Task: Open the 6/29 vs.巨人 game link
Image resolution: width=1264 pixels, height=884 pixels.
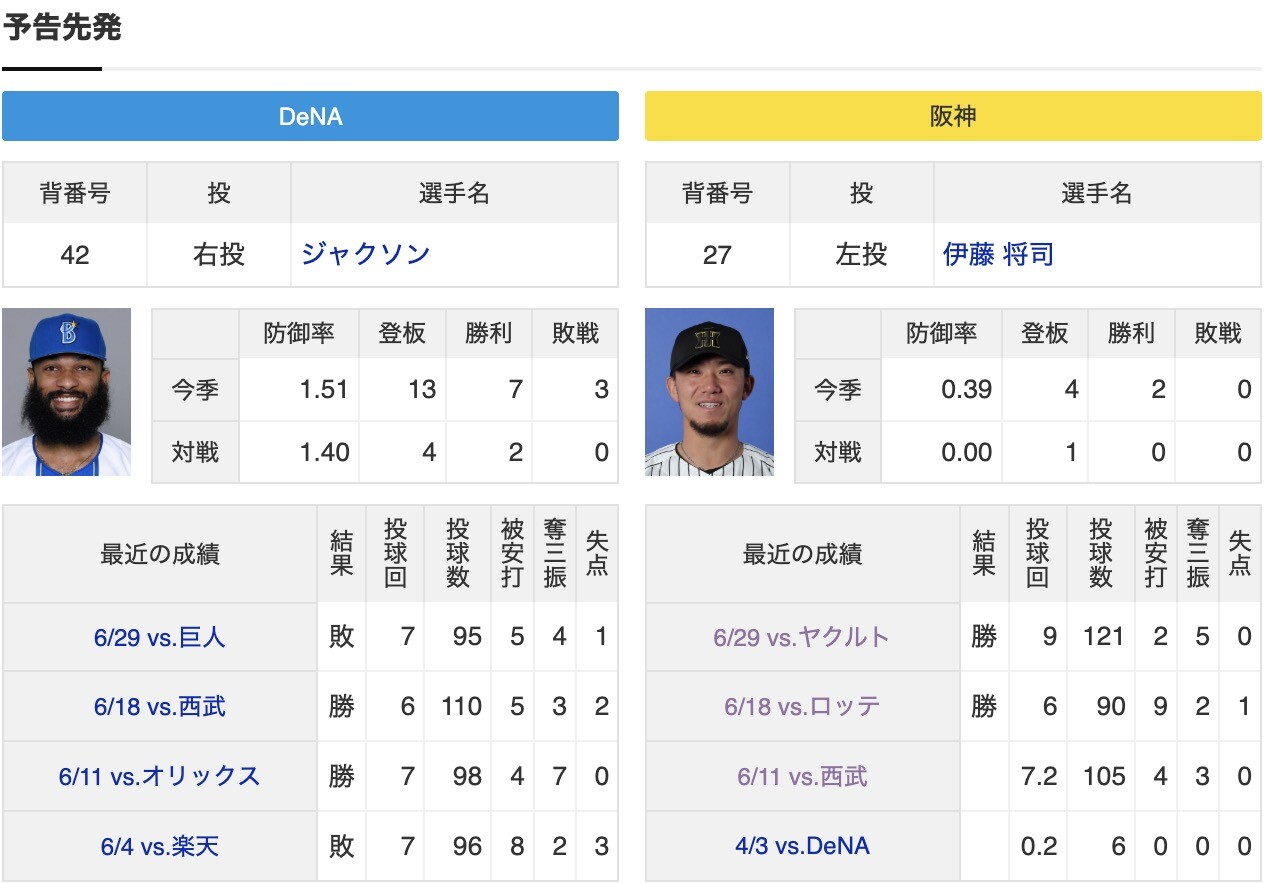Action: pos(160,637)
